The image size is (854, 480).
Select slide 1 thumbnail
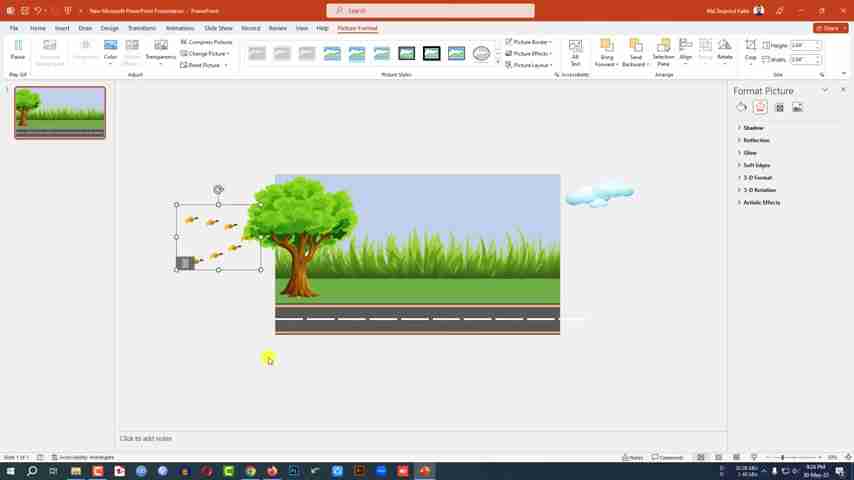[60, 112]
